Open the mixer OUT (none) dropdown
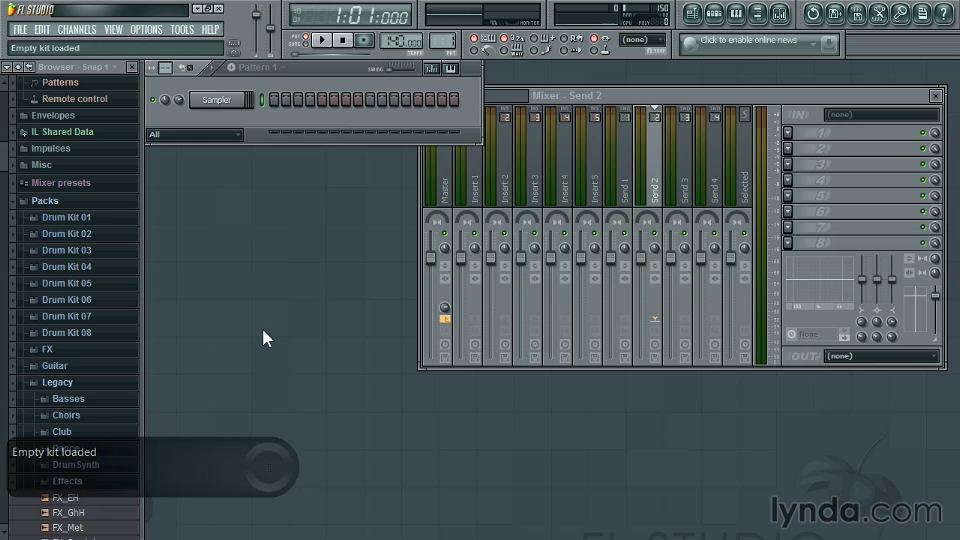 [881, 356]
